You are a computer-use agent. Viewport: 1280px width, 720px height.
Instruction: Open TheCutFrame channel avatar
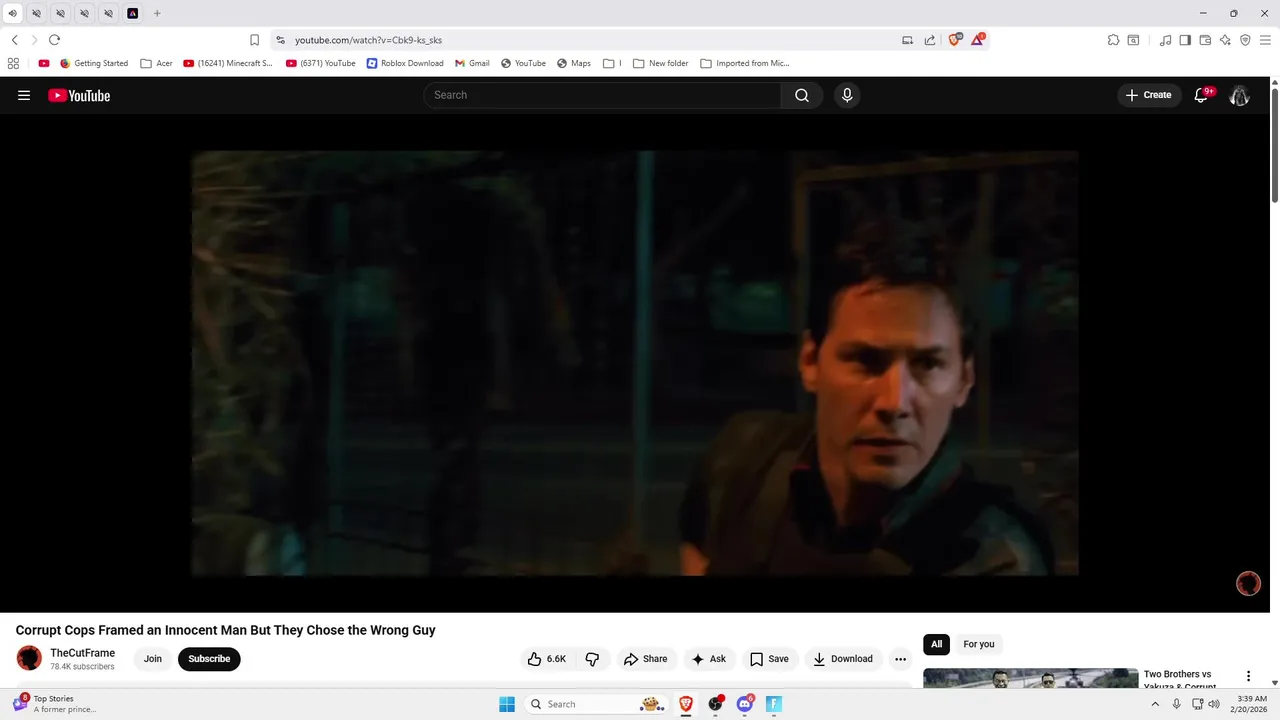29,658
